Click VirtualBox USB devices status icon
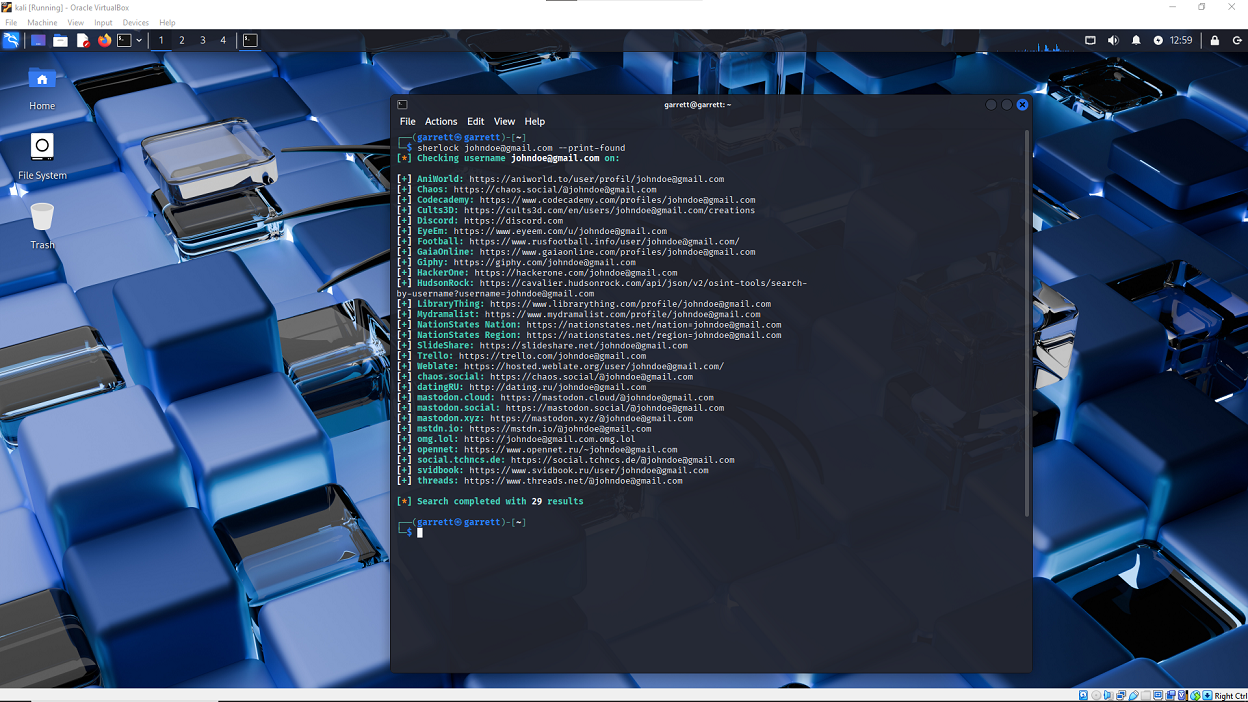1248x702 pixels. [1134, 695]
